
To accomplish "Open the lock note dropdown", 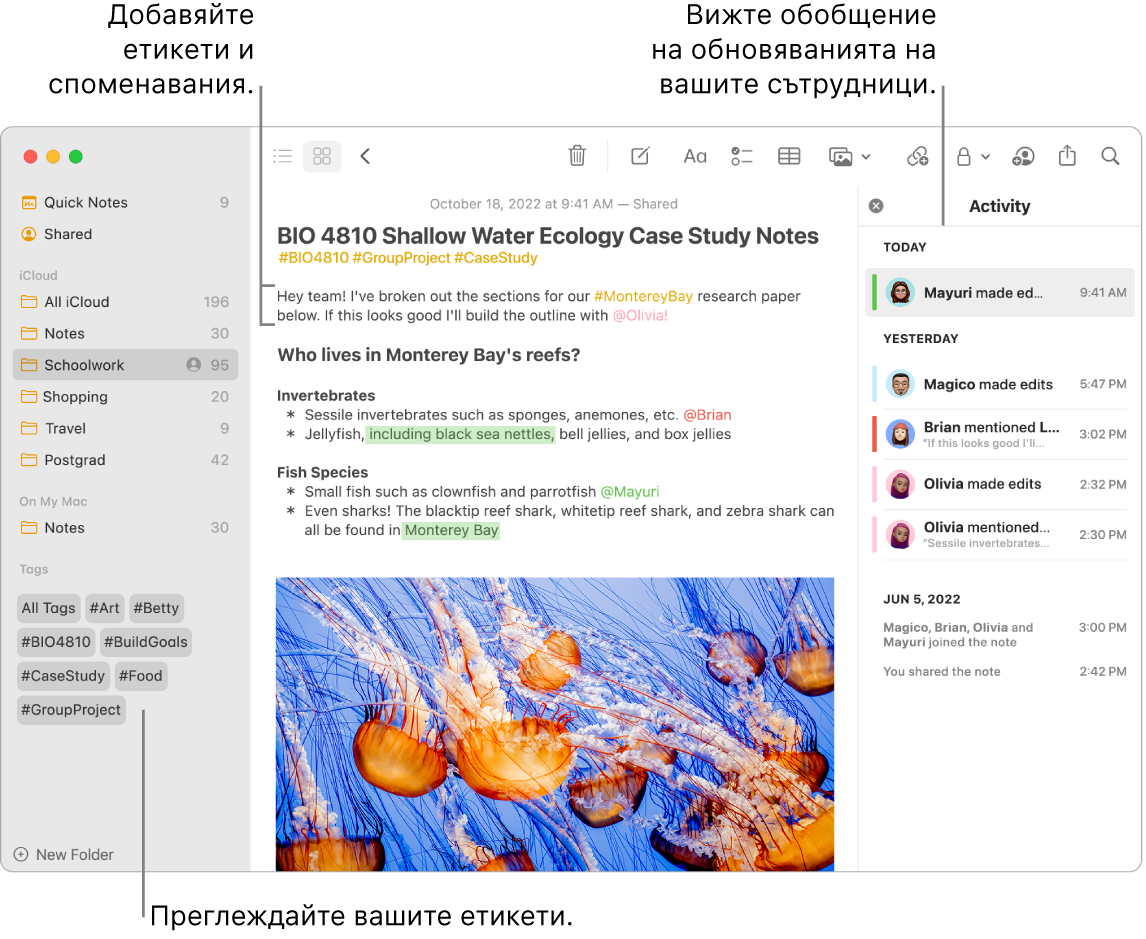I will (970, 156).
